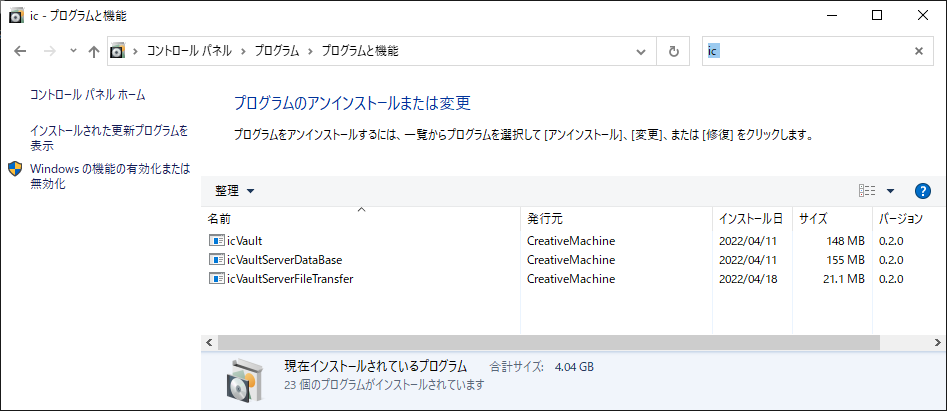Sort by サイズ column header
This screenshot has height=411, width=947.
pos(832,218)
